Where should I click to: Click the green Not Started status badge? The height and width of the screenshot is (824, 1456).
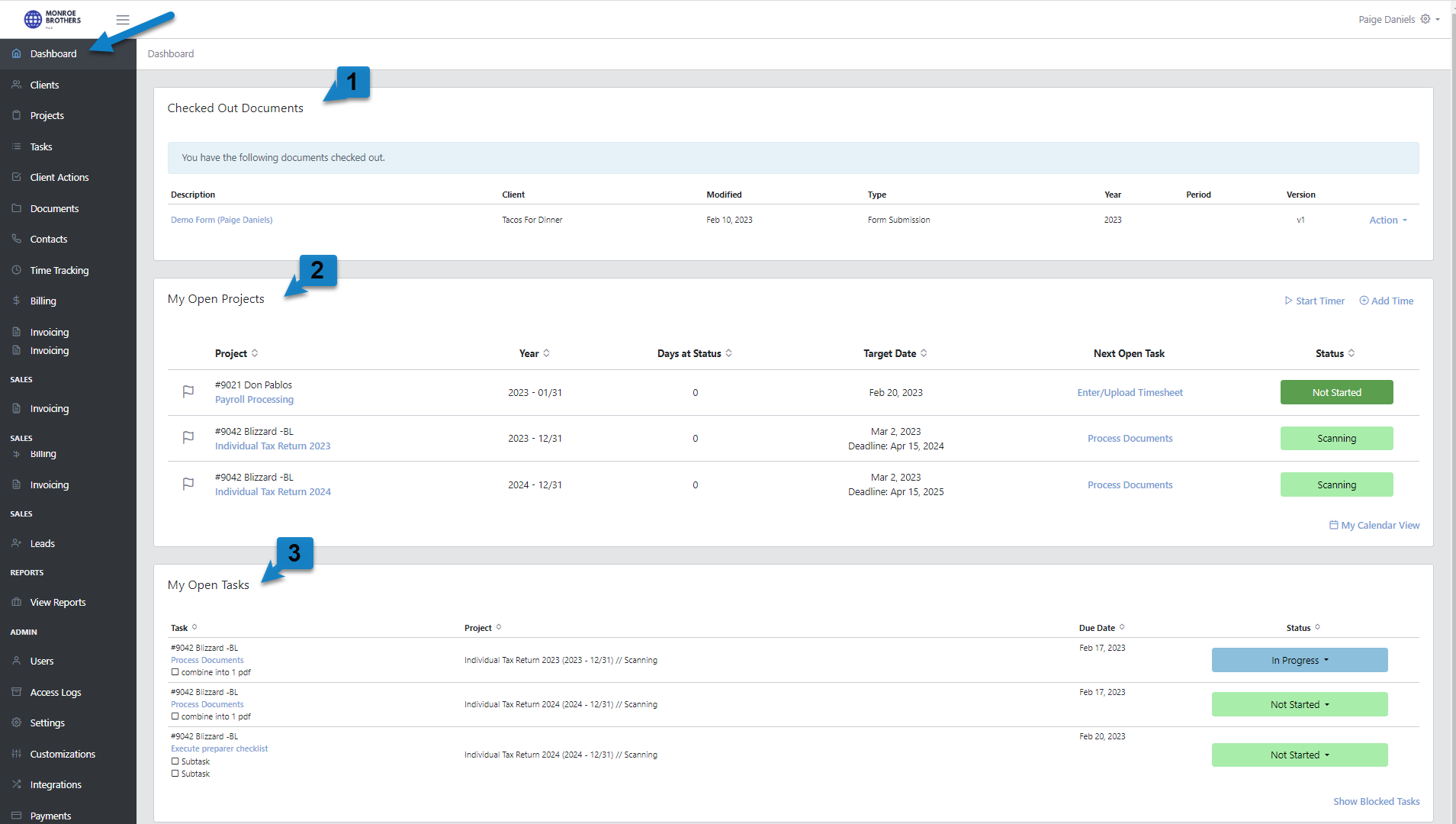coord(1336,392)
